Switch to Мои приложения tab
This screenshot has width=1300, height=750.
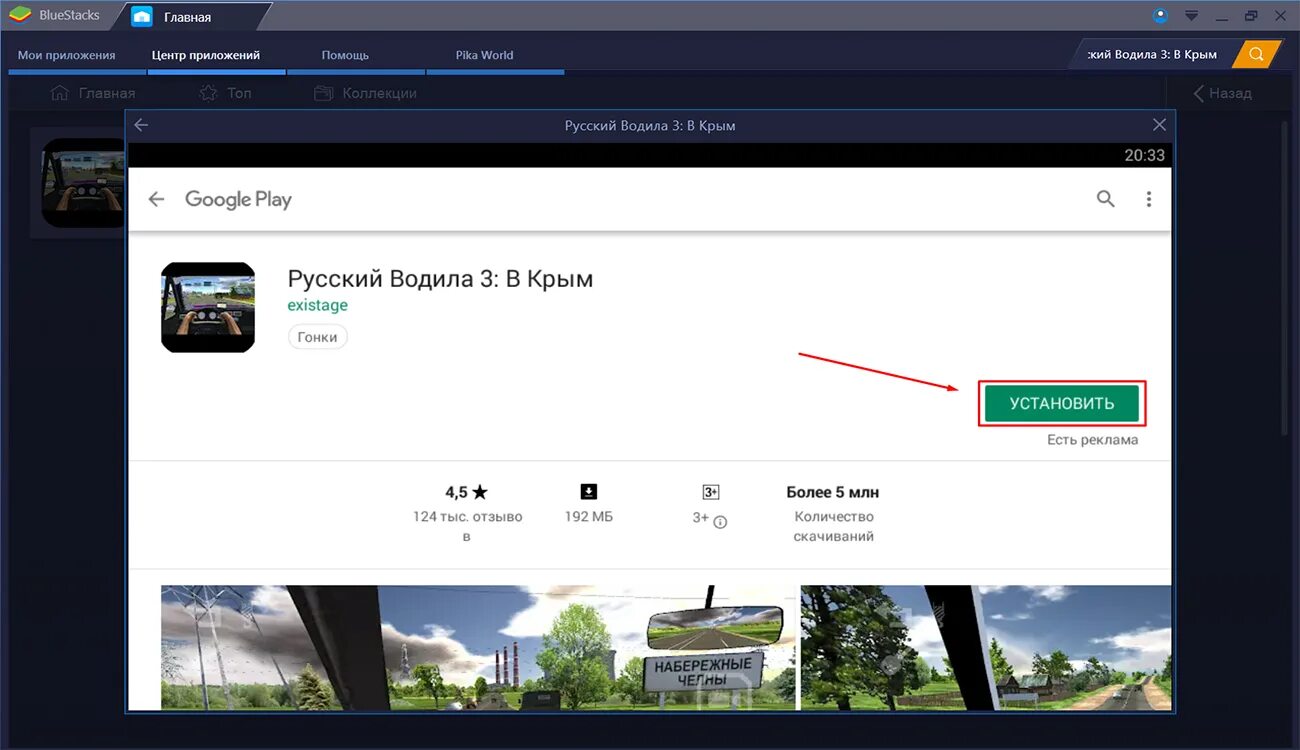66,55
